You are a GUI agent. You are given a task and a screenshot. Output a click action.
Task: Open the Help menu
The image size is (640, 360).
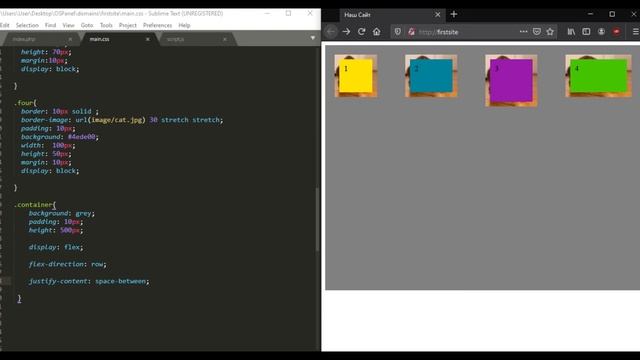click(184, 25)
